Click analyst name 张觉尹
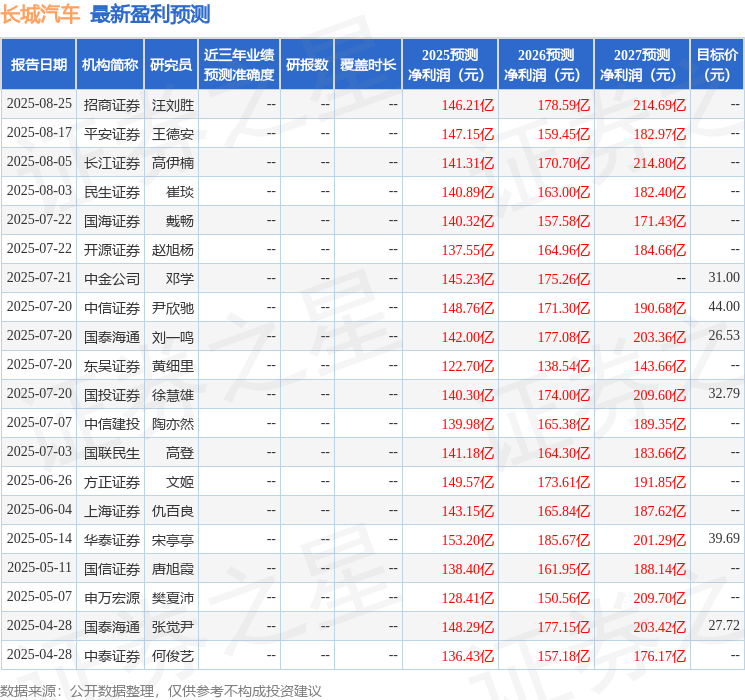The width and height of the screenshot is (745, 700). click(x=172, y=627)
